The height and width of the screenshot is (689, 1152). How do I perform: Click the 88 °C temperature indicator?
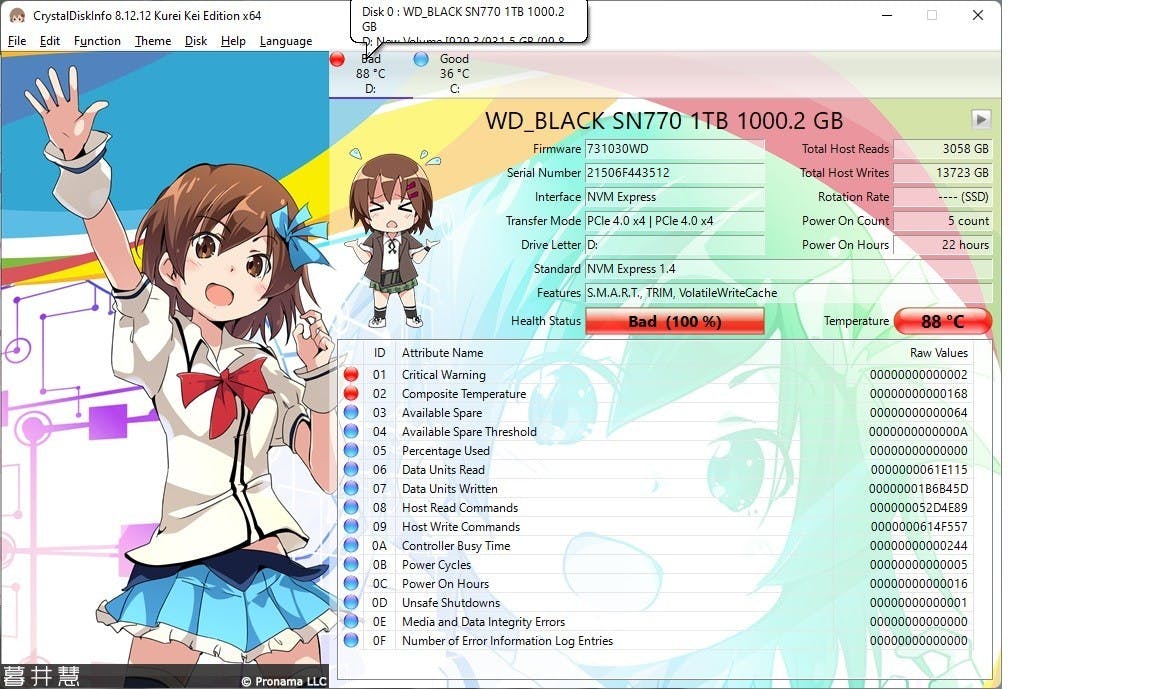[942, 321]
